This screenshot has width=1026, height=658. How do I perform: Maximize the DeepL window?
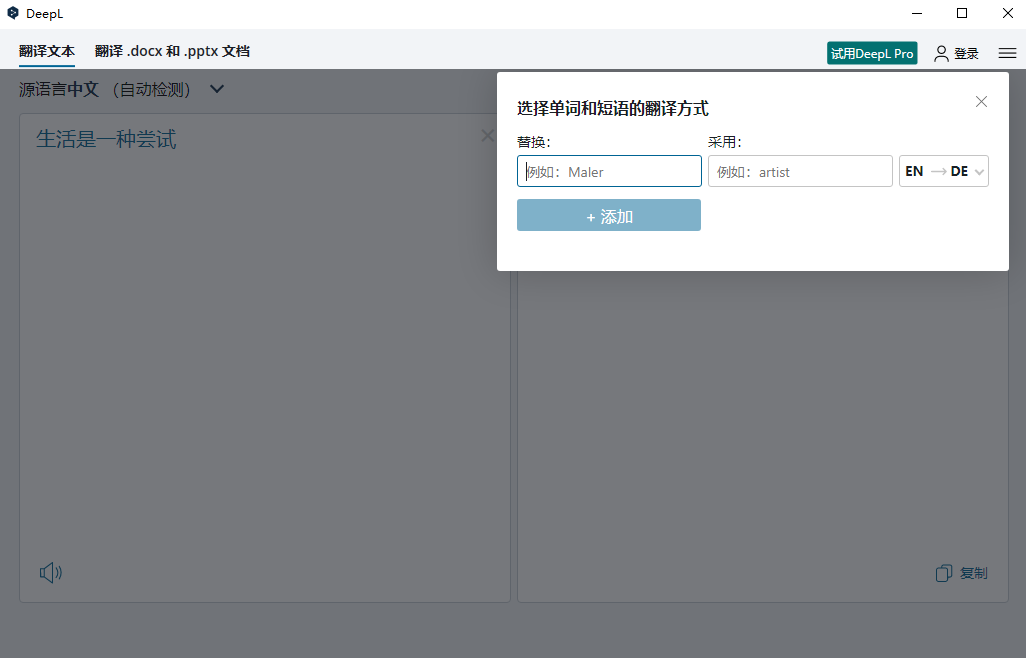point(962,13)
